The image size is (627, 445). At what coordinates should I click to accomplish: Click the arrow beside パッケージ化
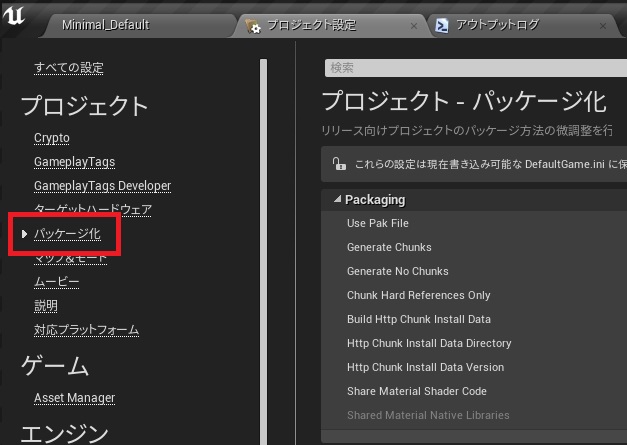(24, 234)
